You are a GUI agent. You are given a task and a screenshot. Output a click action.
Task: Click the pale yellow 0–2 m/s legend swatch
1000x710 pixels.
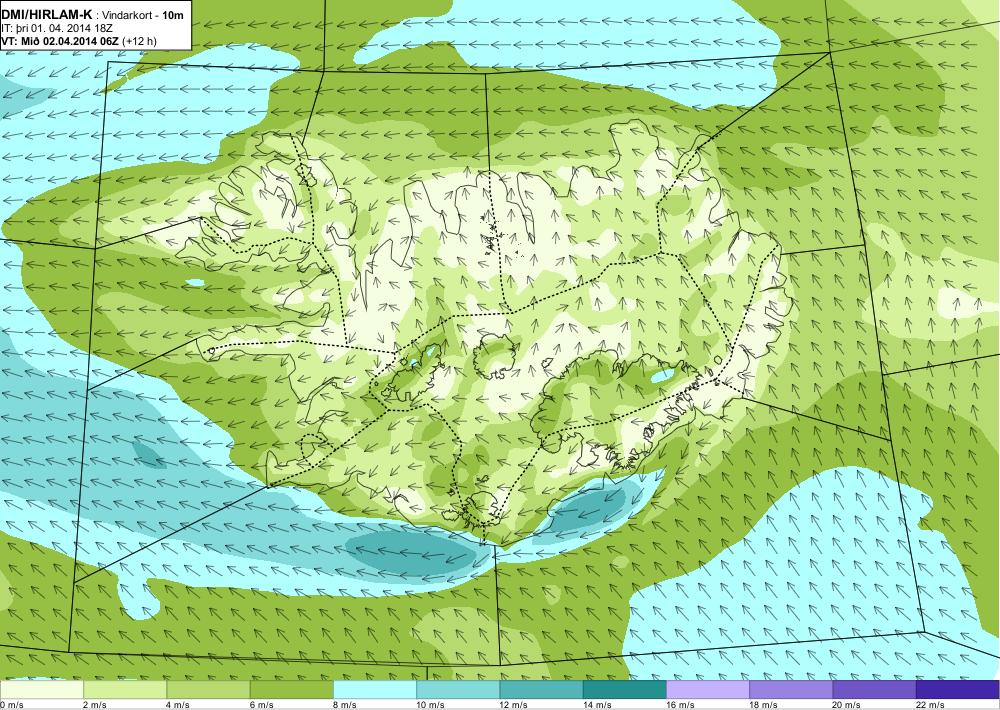point(42,690)
